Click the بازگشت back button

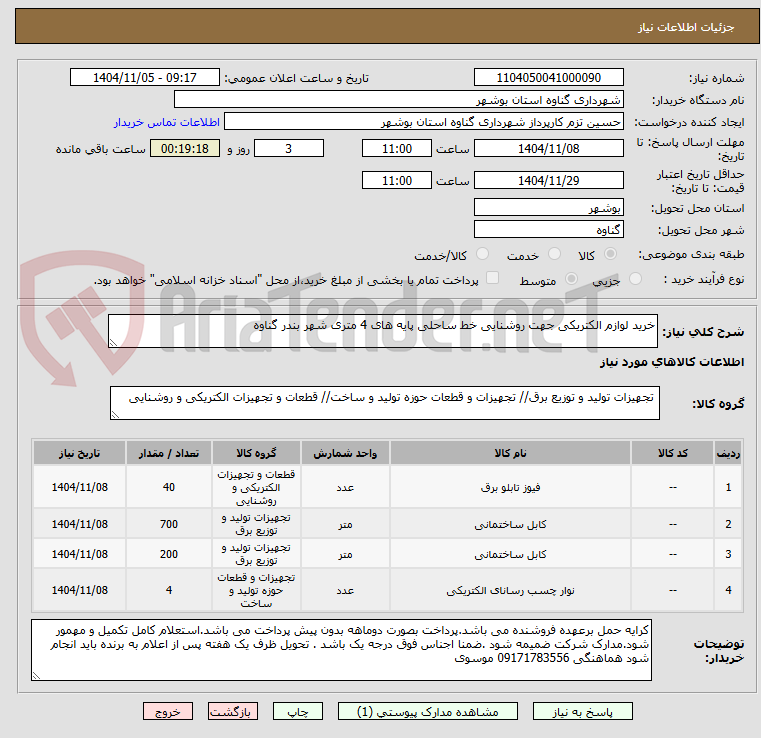pyautogui.click(x=233, y=711)
